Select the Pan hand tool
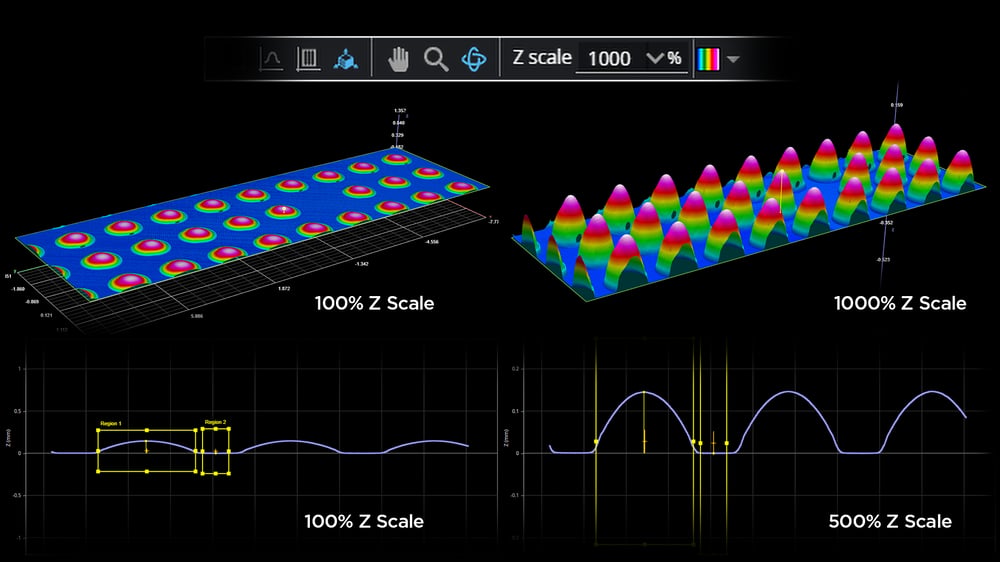The height and width of the screenshot is (562, 1000). point(399,59)
